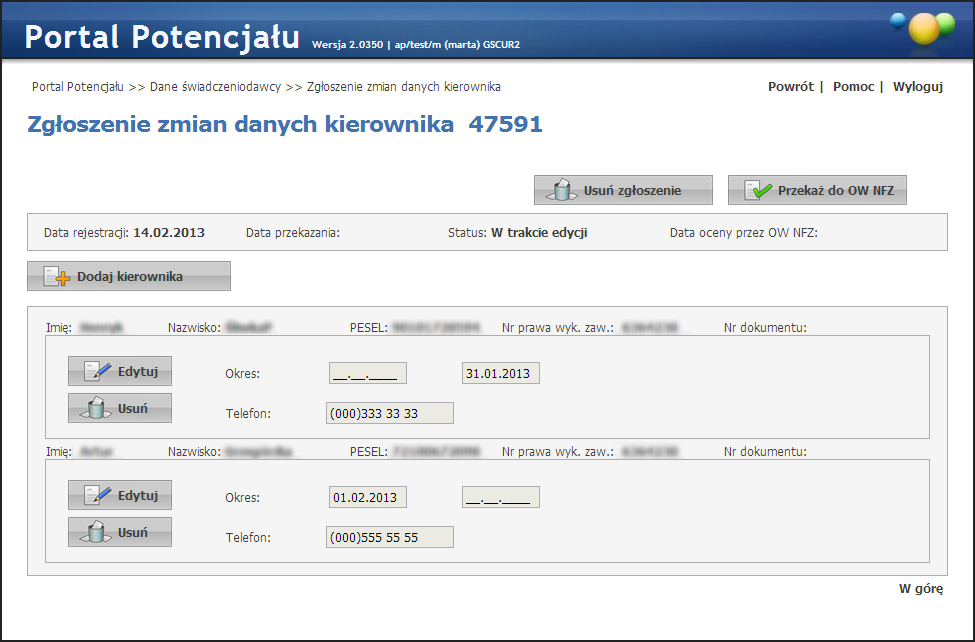Screen dimensions: 975x642
Task: Click the pencil icon for the second manager
Action: pyautogui.click(x=98, y=495)
